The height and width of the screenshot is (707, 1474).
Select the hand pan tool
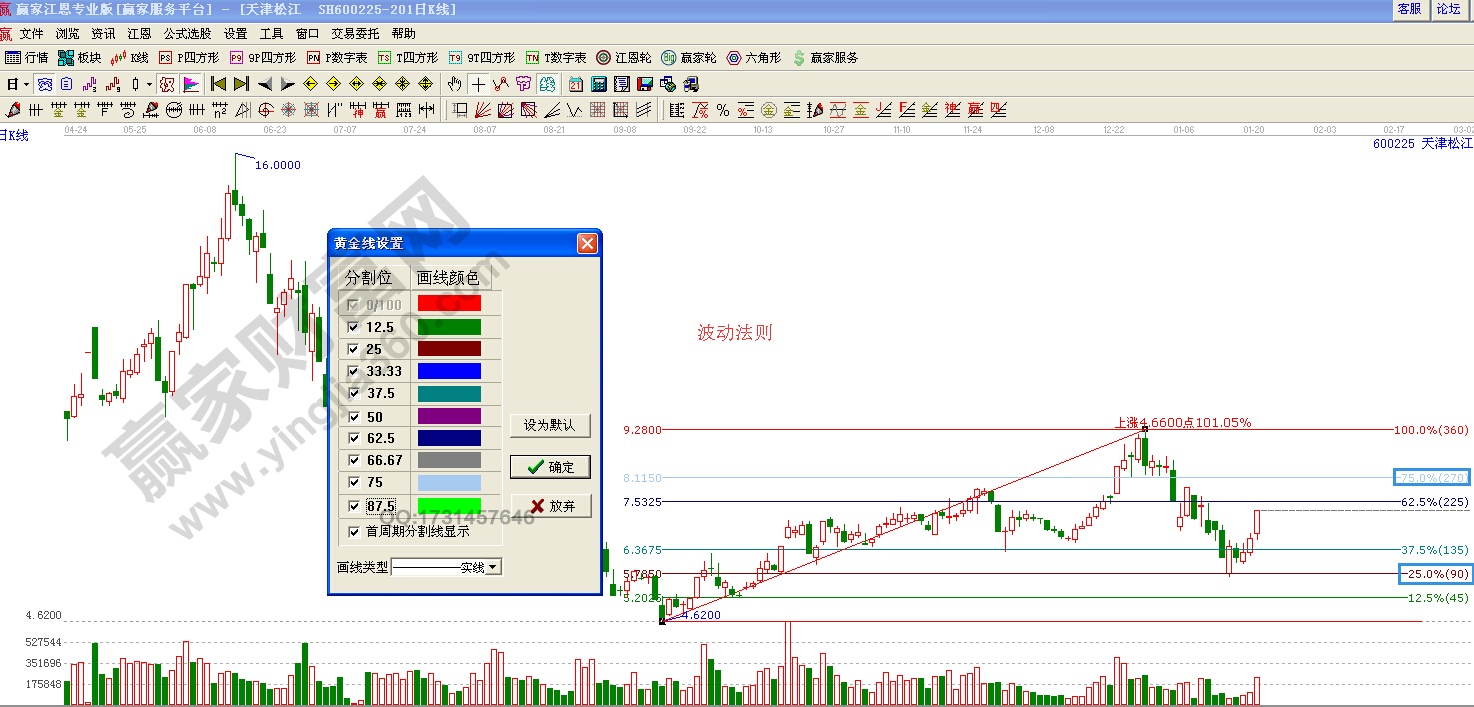[x=455, y=84]
